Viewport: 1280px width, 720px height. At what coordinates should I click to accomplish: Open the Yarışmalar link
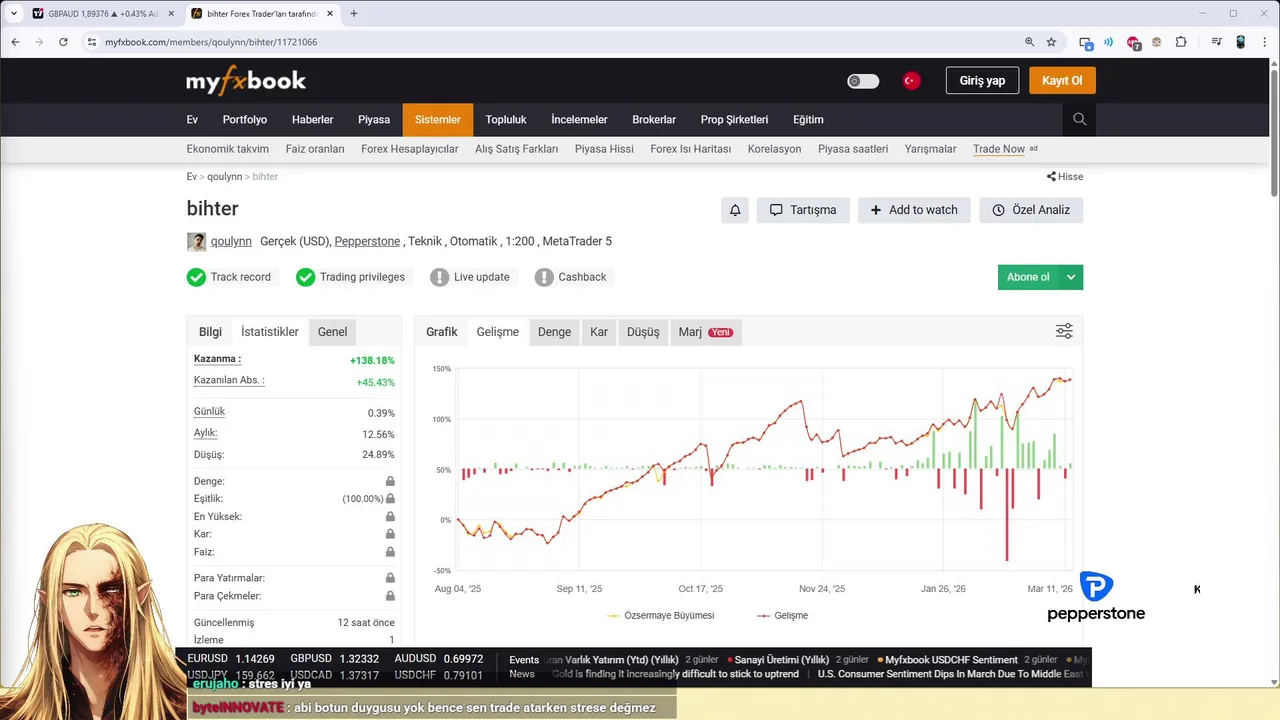pyautogui.click(x=931, y=149)
